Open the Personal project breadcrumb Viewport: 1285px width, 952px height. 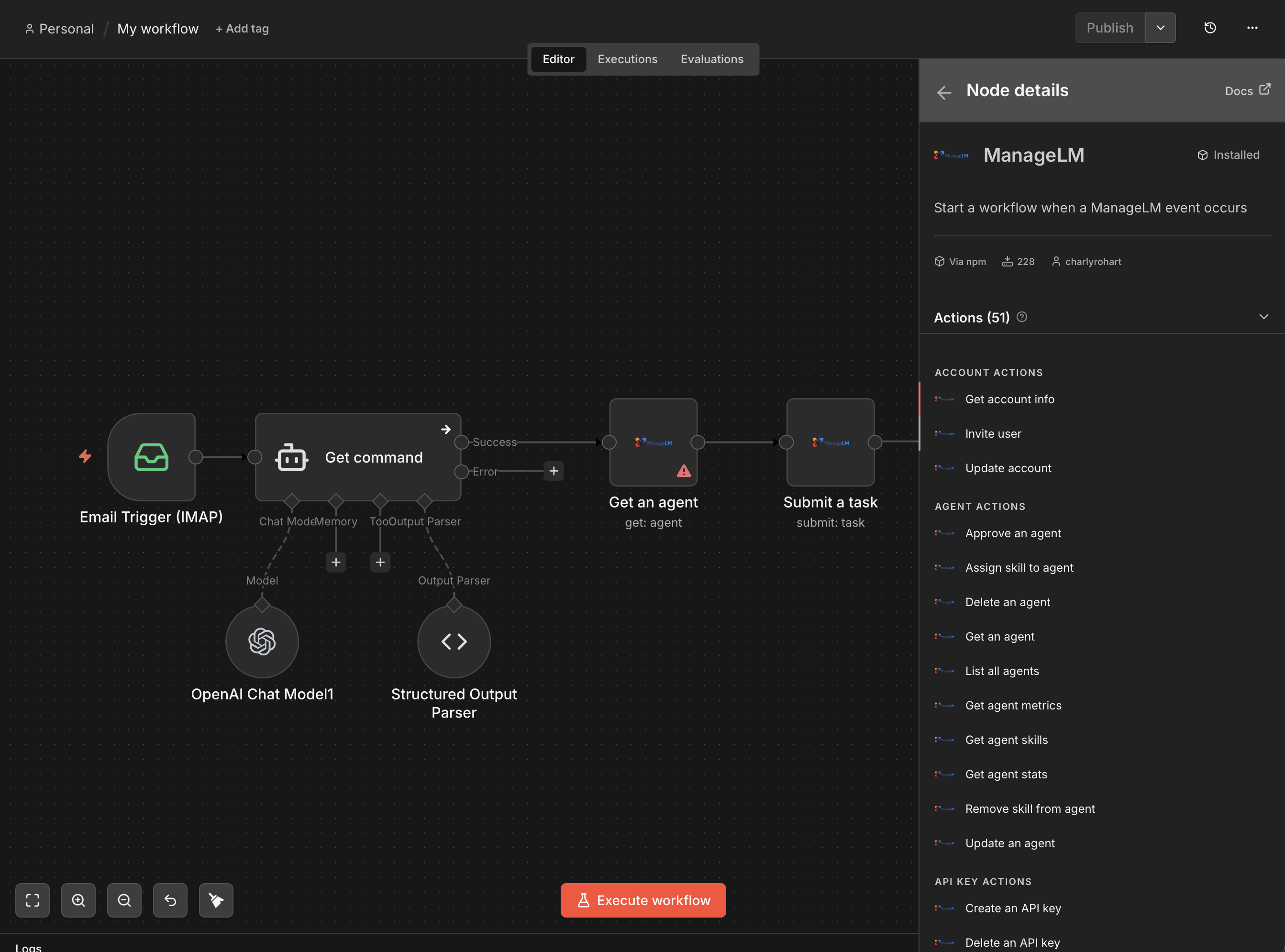click(x=59, y=29)
